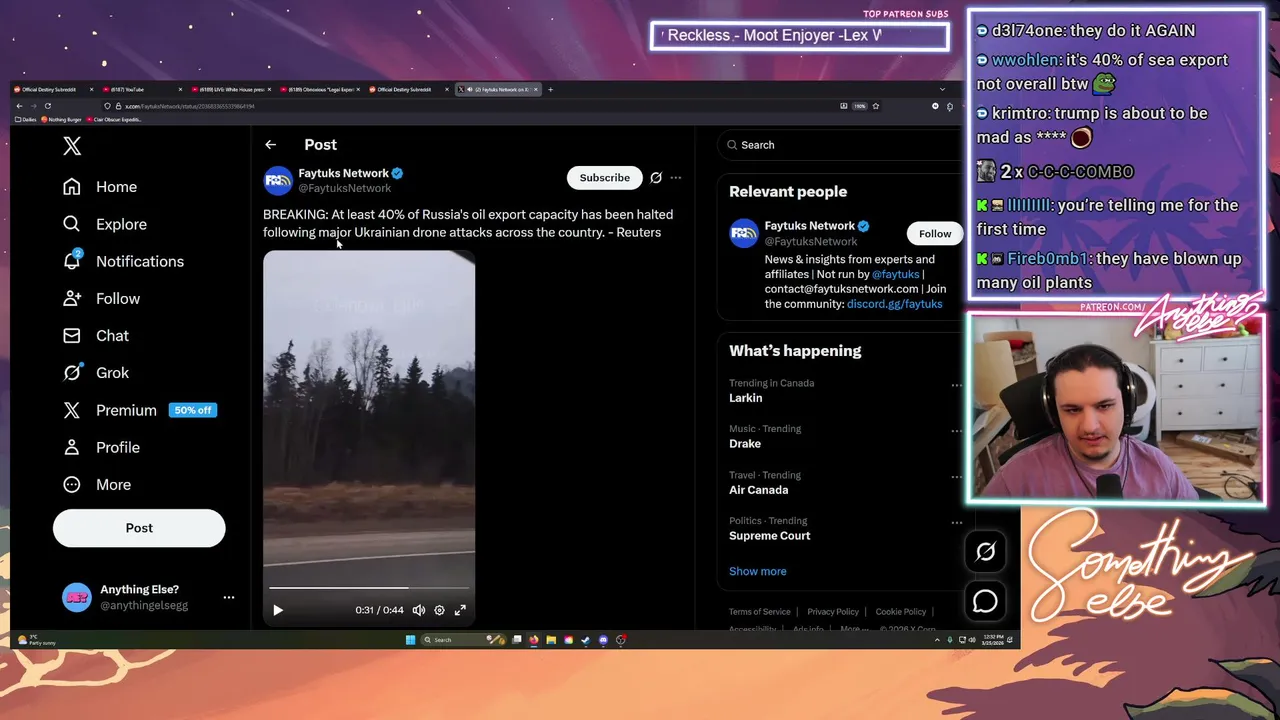
Task: Open Notifications in the sidebar
Action: (x=122, y=261)
